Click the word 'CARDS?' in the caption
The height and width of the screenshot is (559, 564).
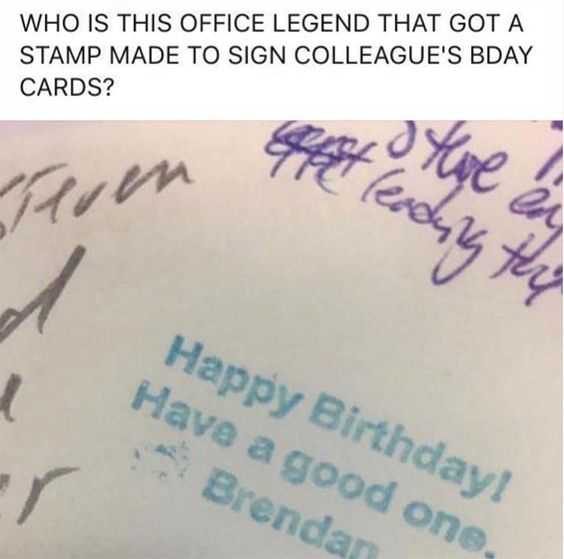click(67, 88)
